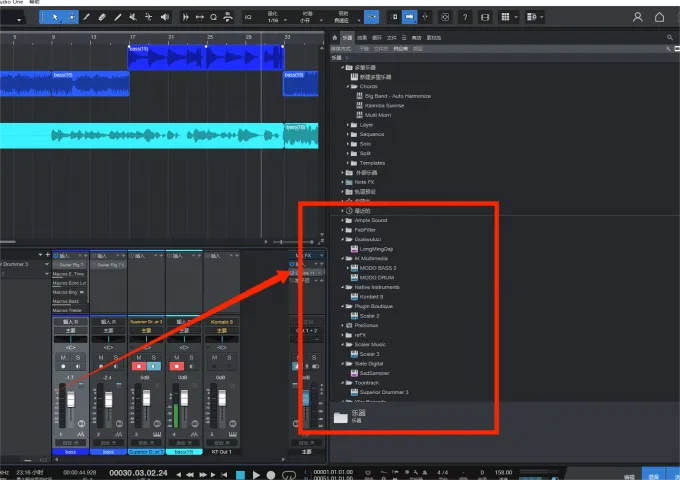Open the video player film icon
The width and height of the screenshot is (680, 480).
click(x=485, y=17)
